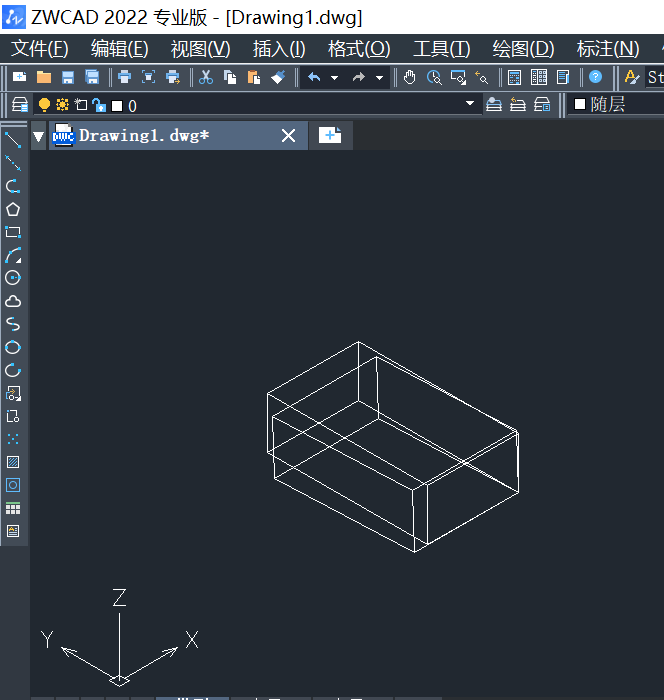Open the Layer Properties Manager

click(20, 105)
